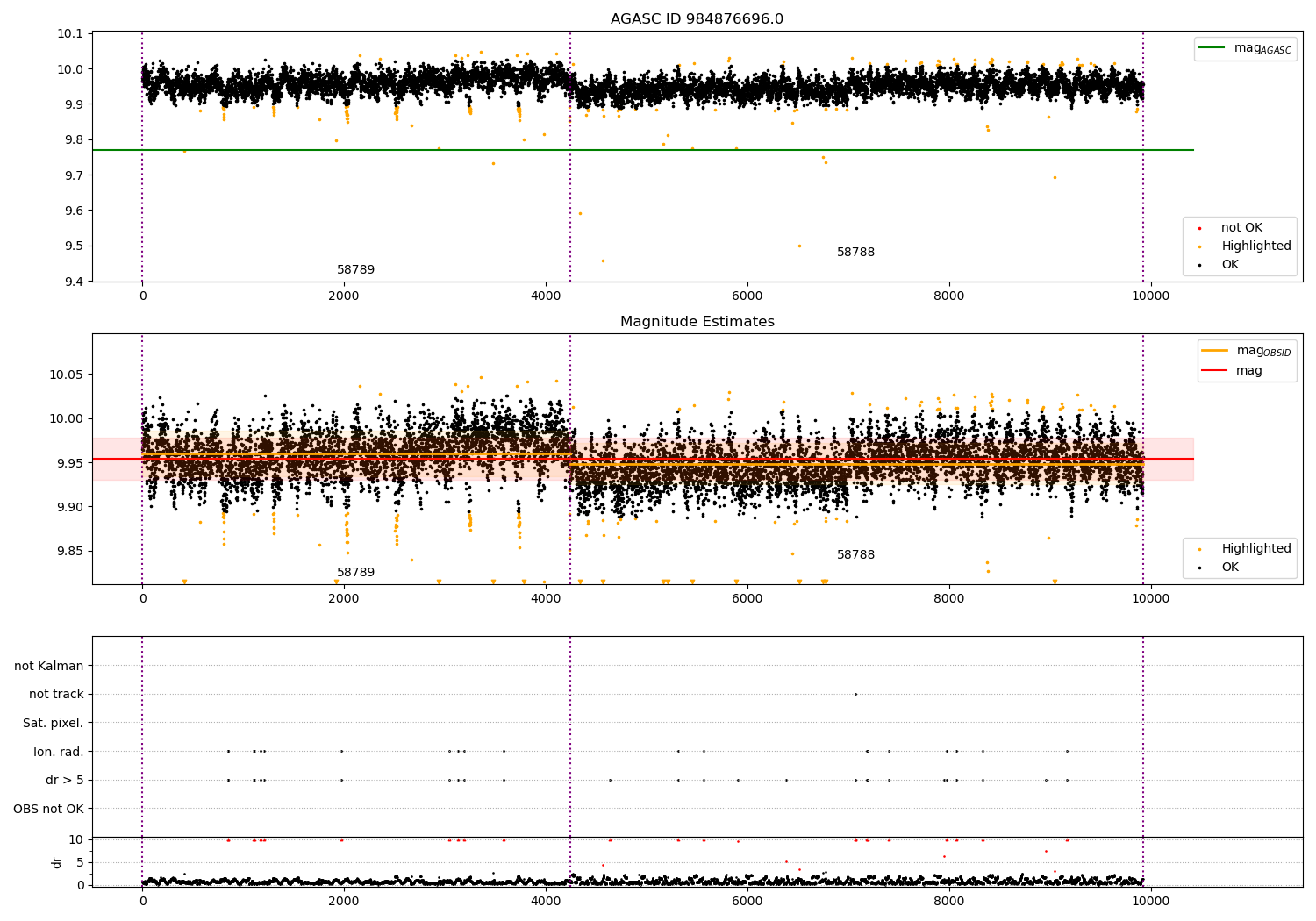Click the red 'not OK' legend marker in top plot

(1199, 228)
